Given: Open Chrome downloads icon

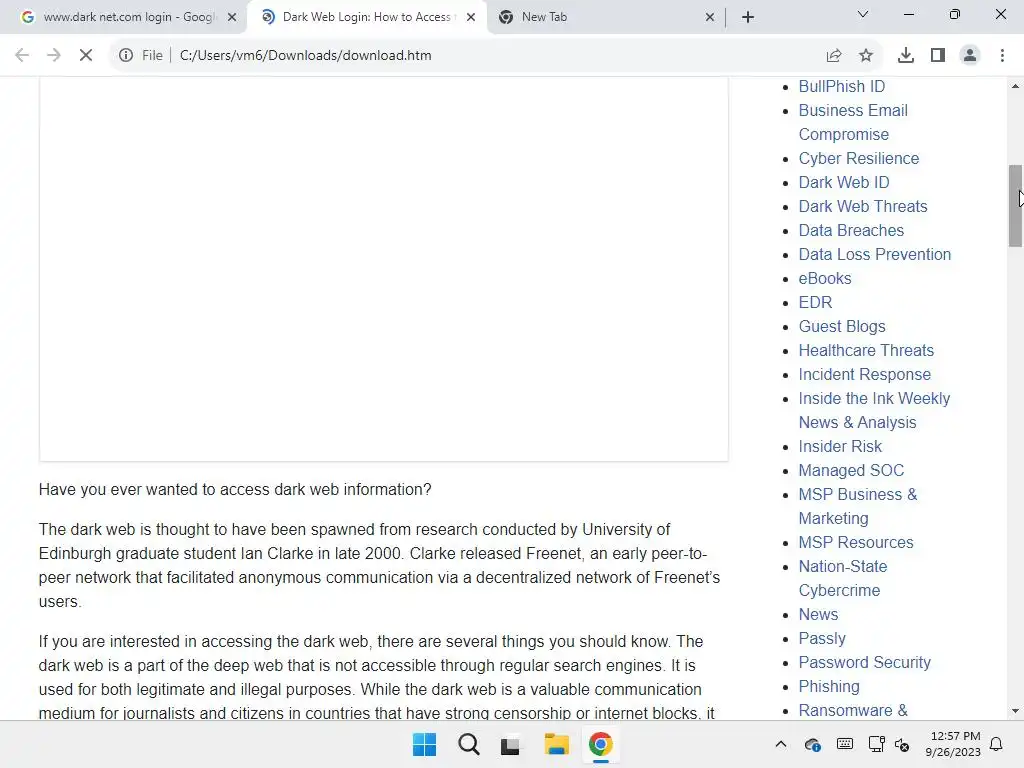Looking at the screenshot, I should pyautogui.click(x=906, y=56).
